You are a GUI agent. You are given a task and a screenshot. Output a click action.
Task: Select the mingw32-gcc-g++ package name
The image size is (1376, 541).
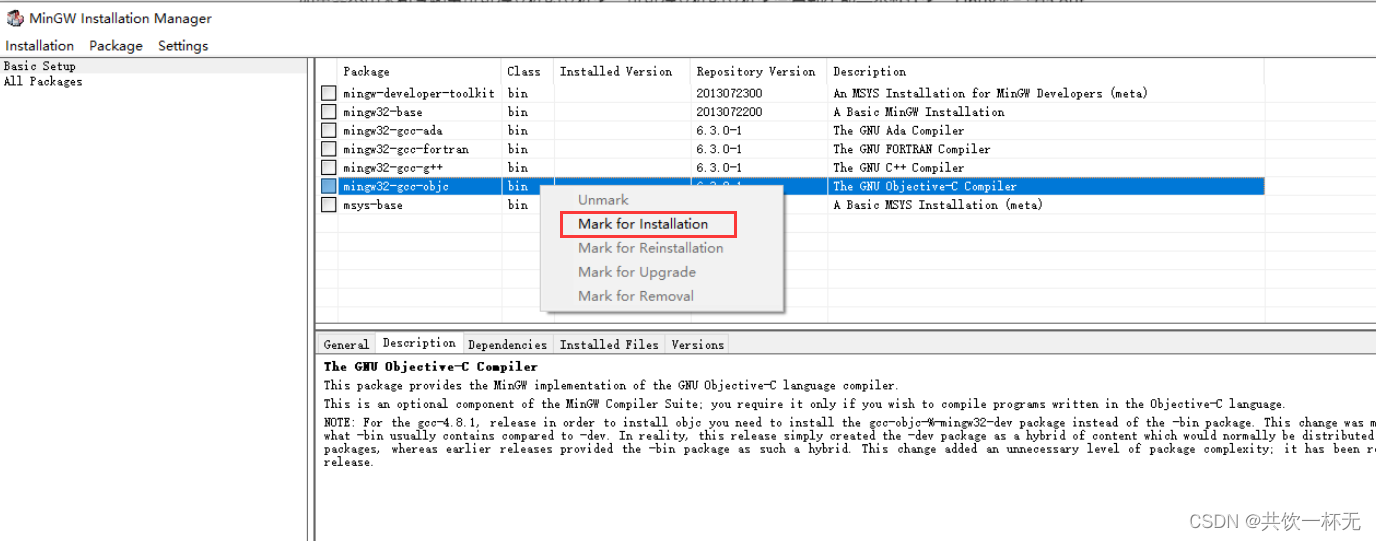(393, 167)
